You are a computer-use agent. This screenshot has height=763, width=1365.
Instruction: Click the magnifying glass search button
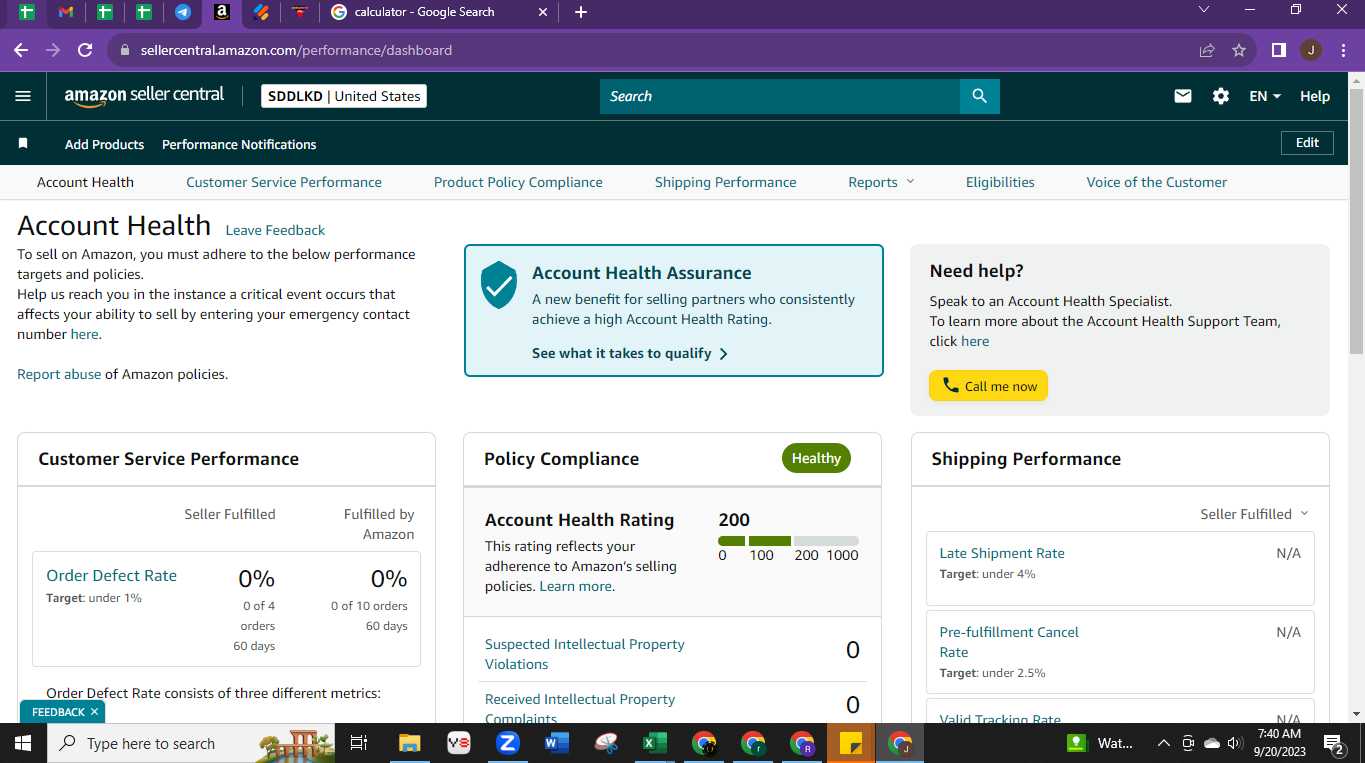click(979, 96)
